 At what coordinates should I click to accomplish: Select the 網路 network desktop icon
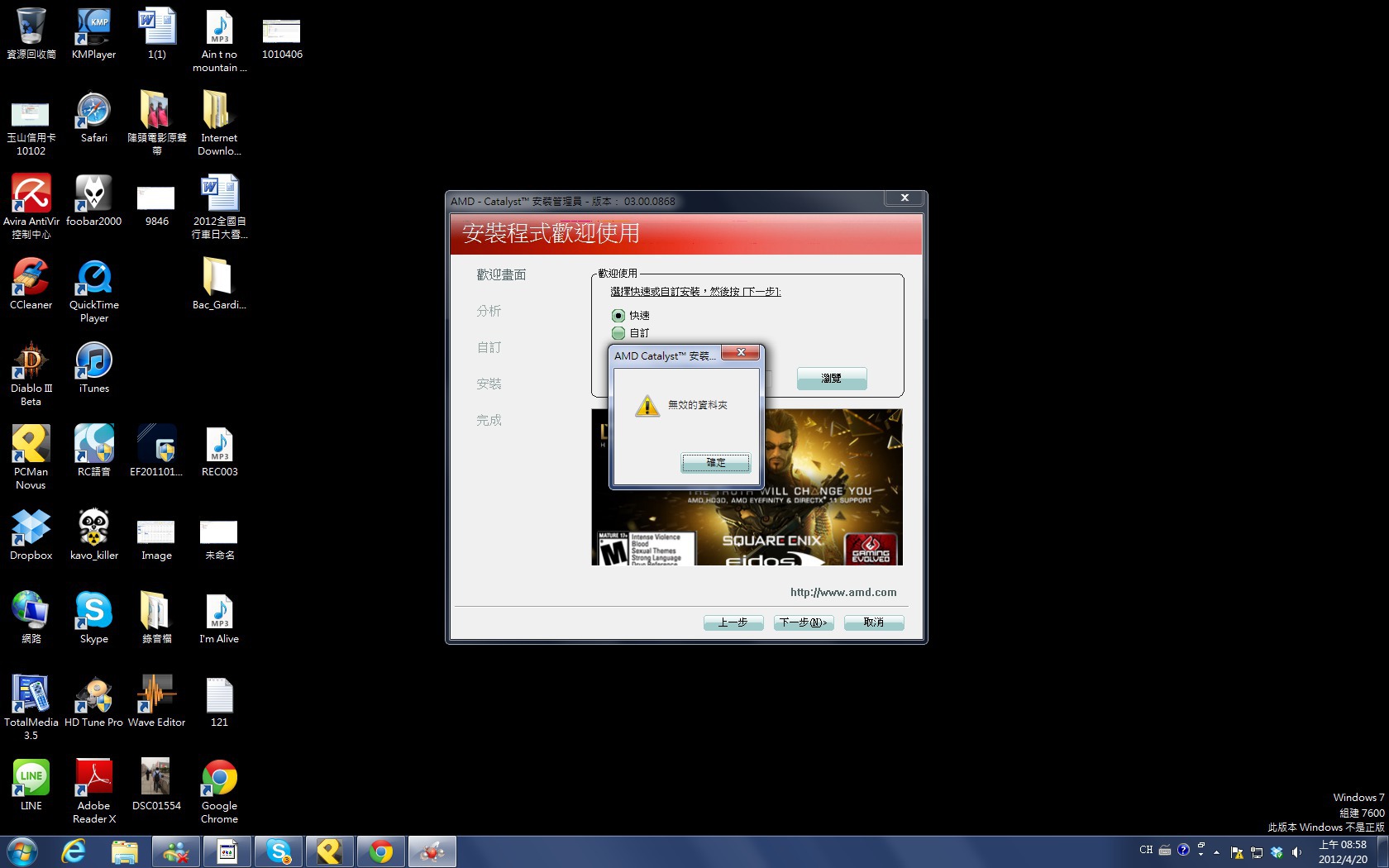[x=31, y=618]
